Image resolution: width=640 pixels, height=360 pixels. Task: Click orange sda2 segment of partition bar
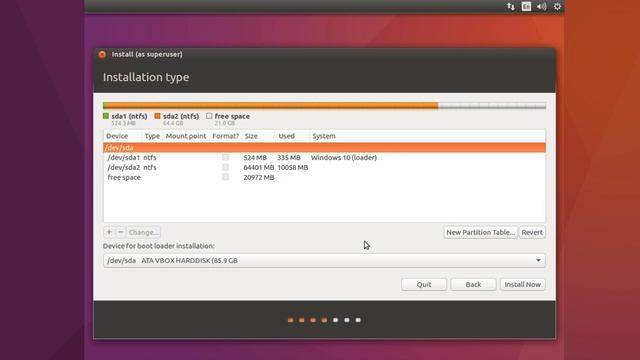tap(272, 106)
